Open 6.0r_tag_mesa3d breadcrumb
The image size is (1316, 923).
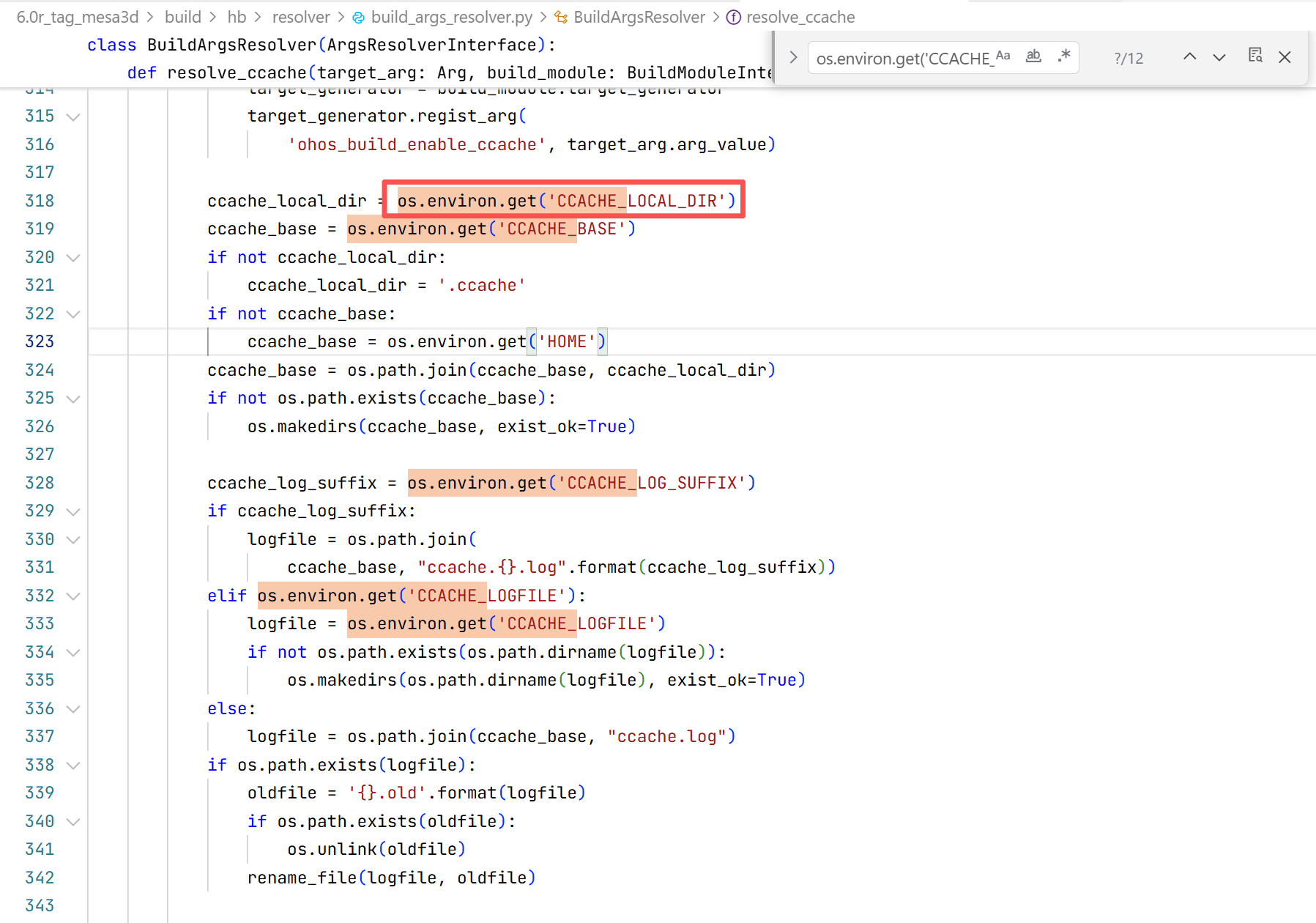[78, 17]
